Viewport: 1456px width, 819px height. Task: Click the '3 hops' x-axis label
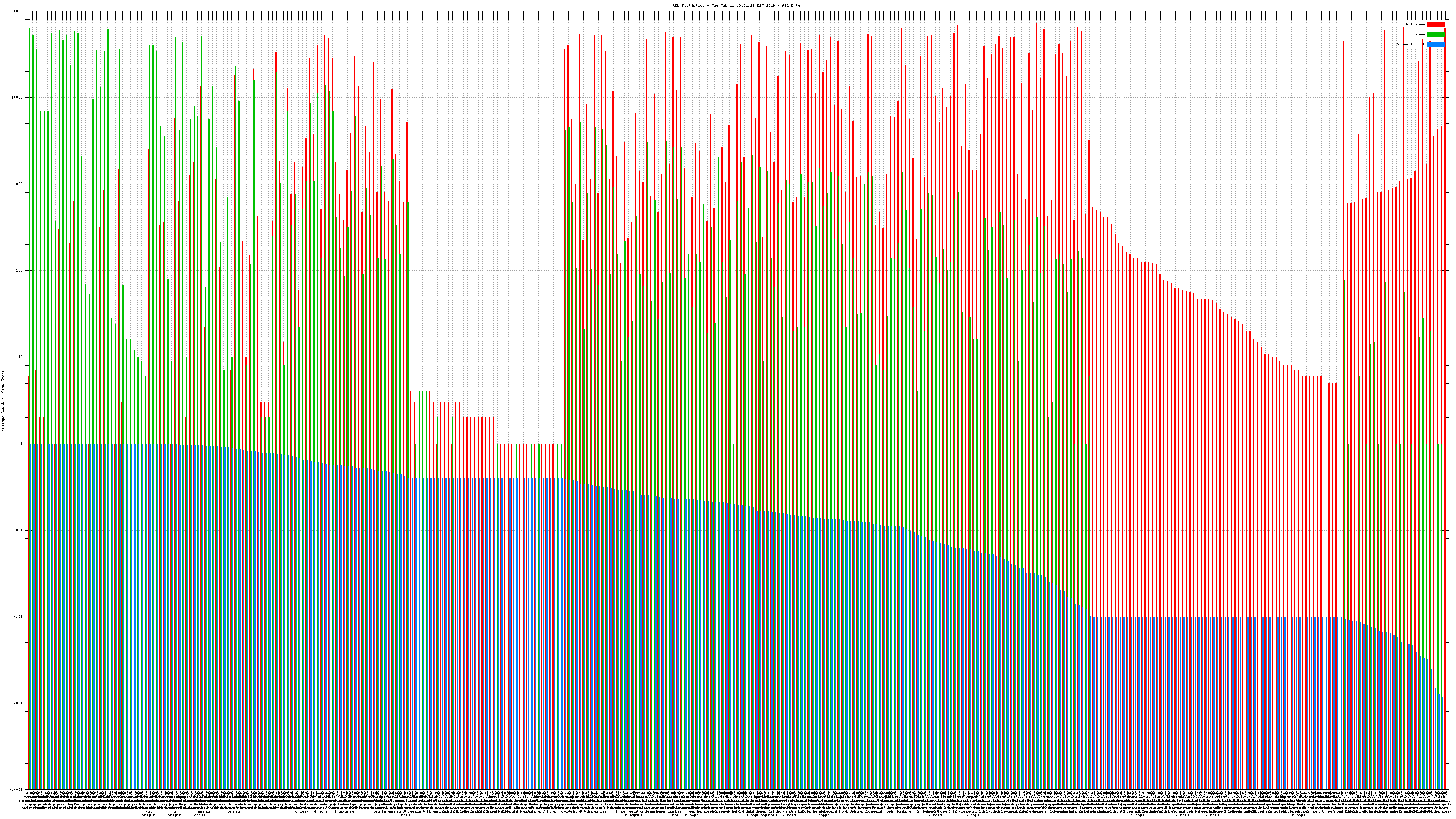click(x=972, y=815)
